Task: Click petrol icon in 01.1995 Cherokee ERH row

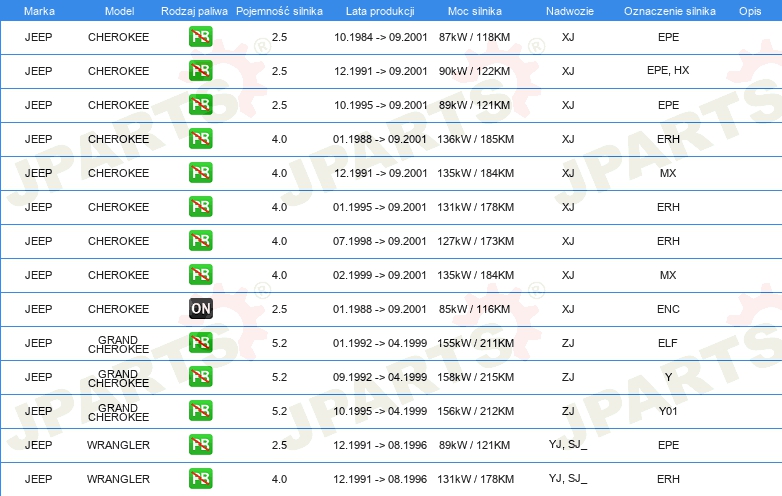Action: coord(200,207)
